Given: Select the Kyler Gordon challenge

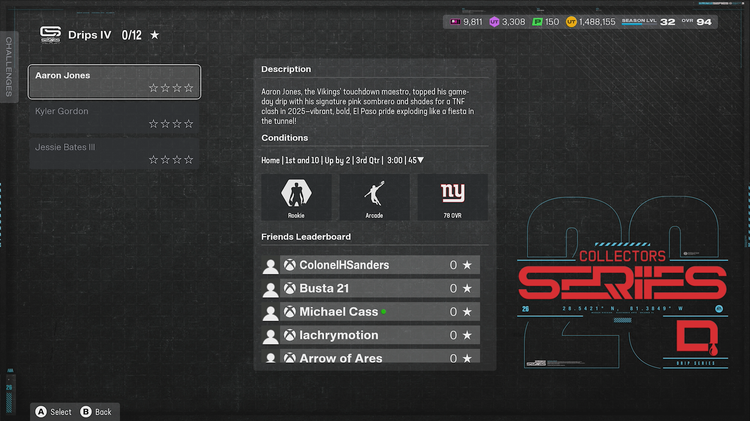Looking at the screenshot, I should [x=114, y=118].
